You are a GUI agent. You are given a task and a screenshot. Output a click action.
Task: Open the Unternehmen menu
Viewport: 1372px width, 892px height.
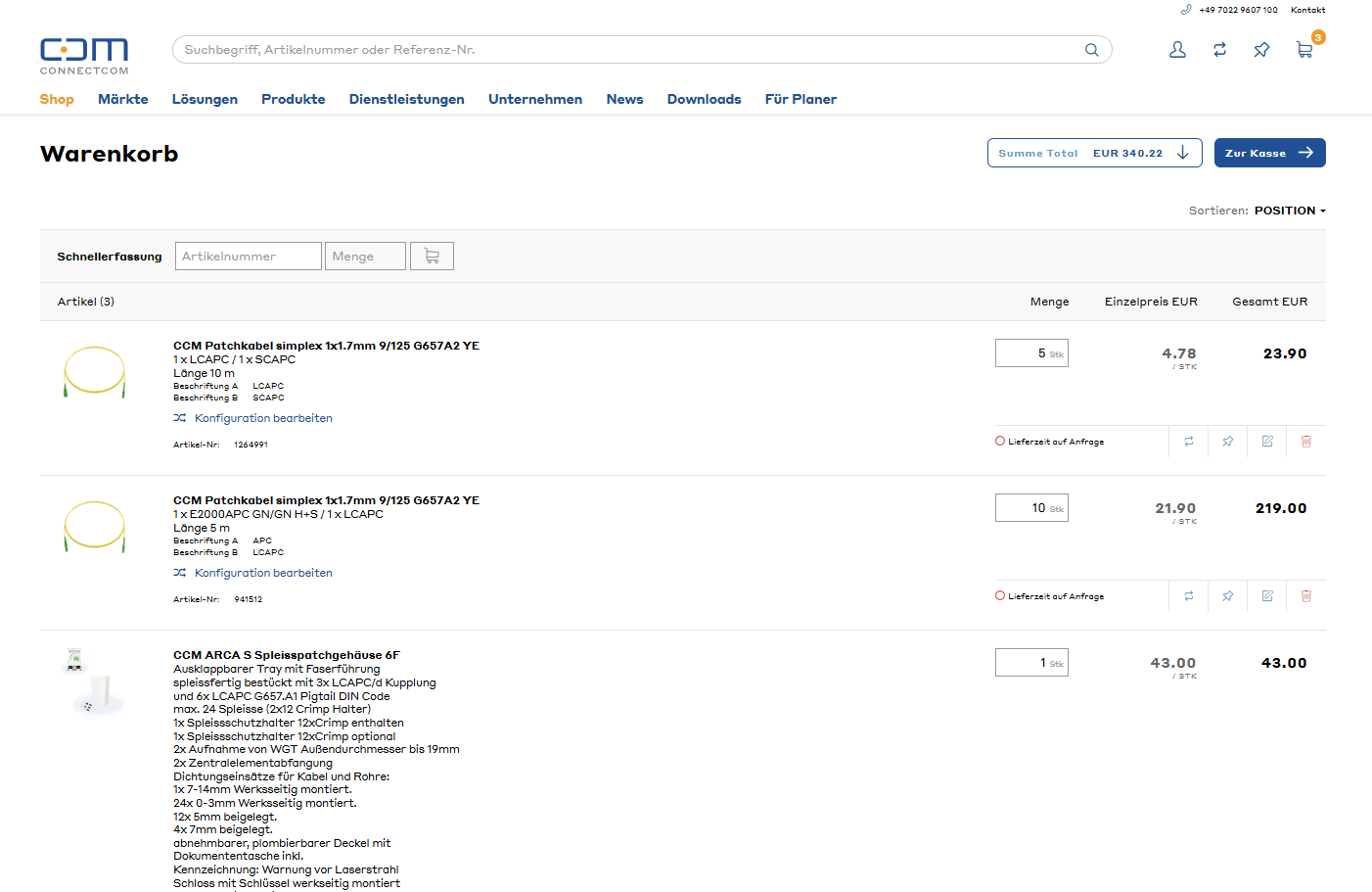click(x=535, y=99)
